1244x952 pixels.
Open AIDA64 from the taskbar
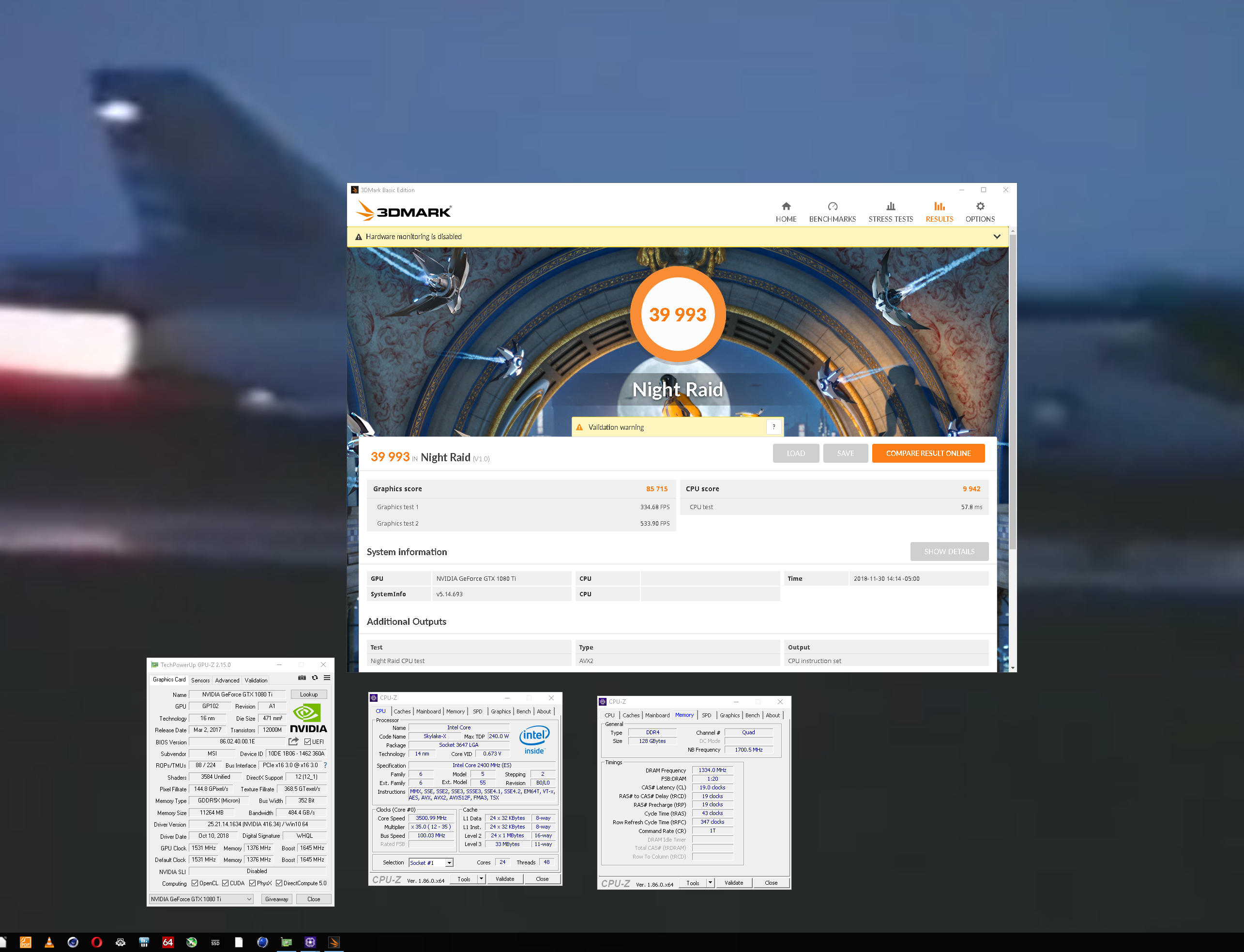[x=168, y=942]
